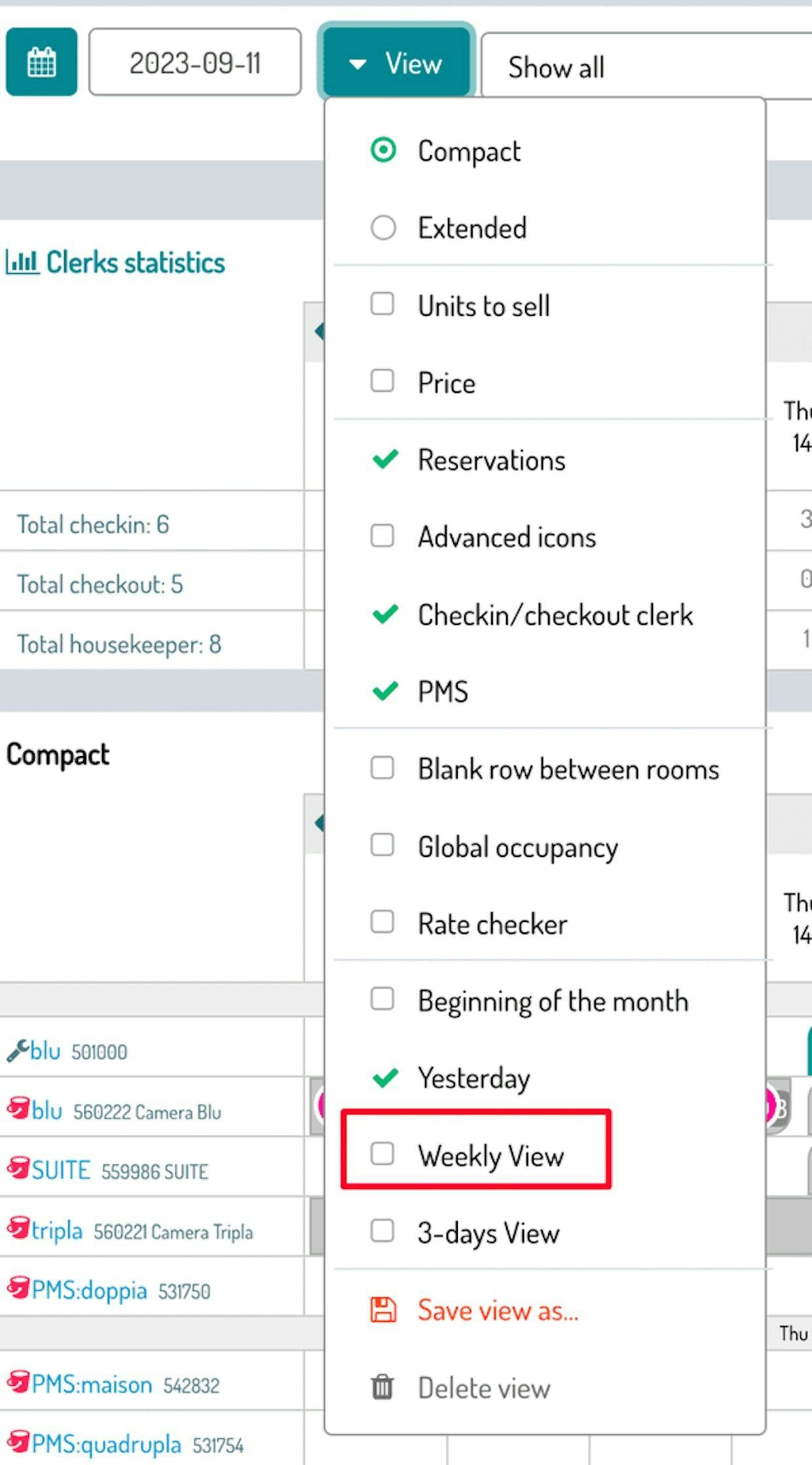Click the Clerks statistics chart icon
The image size is (812, 1465).
point(22,262)
